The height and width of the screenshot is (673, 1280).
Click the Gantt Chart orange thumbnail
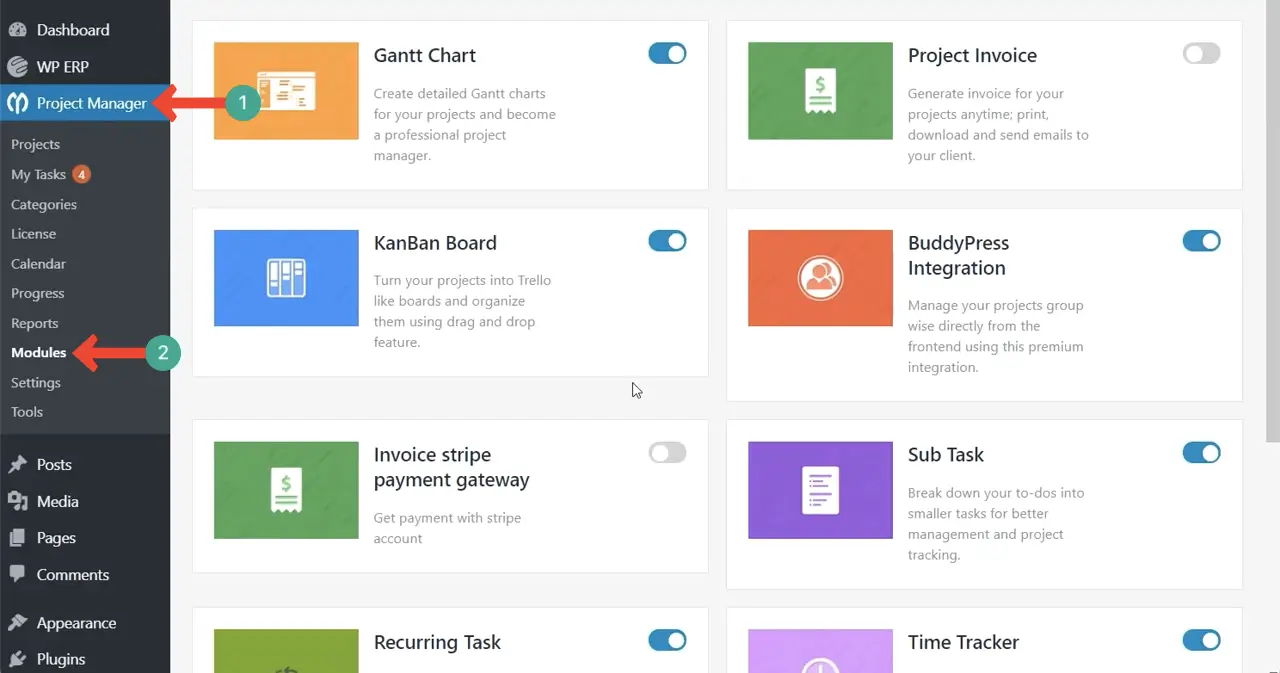(x=286, y=90)
